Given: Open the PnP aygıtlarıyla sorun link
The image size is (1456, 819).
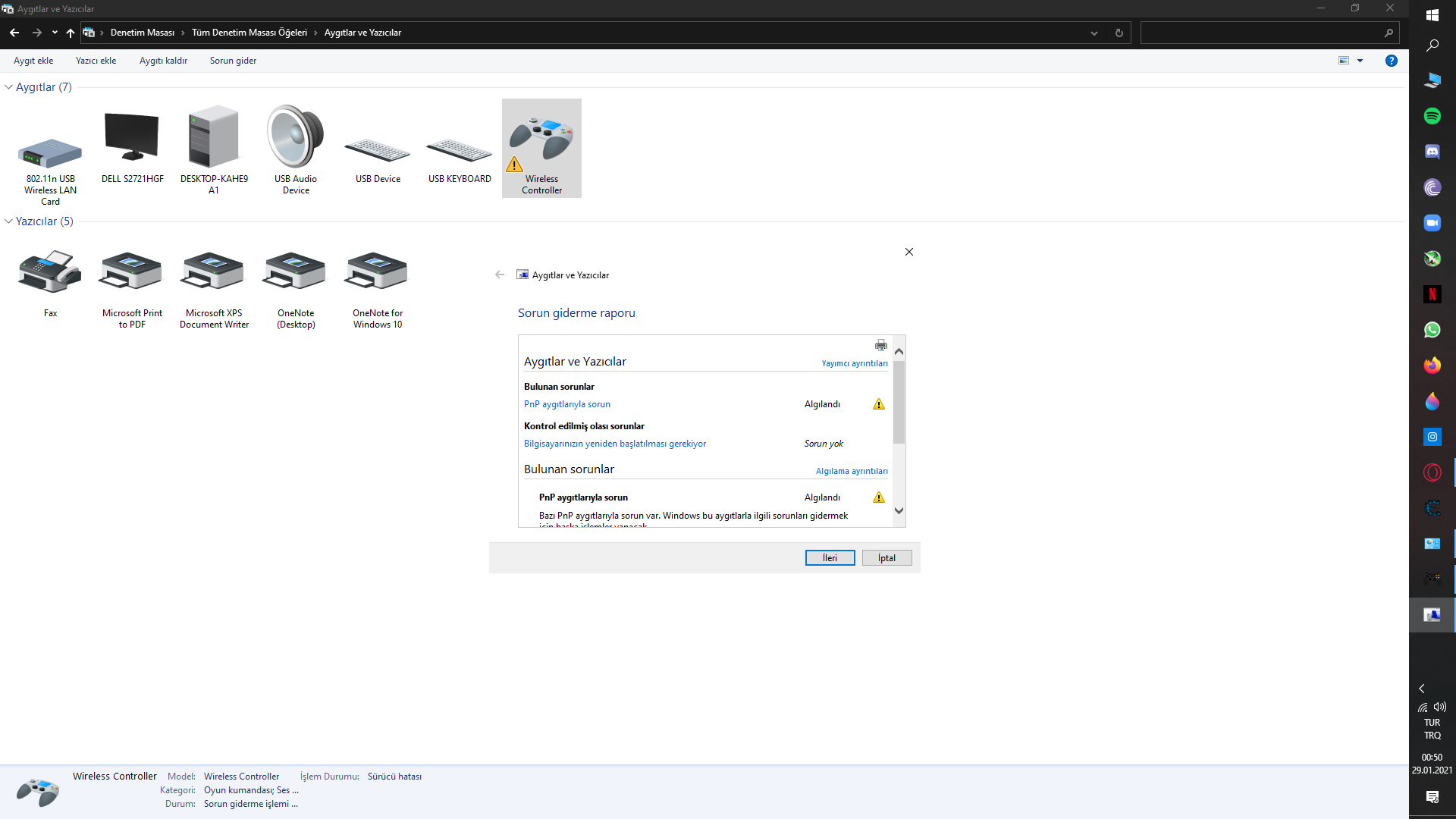Looking at the screenshot, I should 566,404.
